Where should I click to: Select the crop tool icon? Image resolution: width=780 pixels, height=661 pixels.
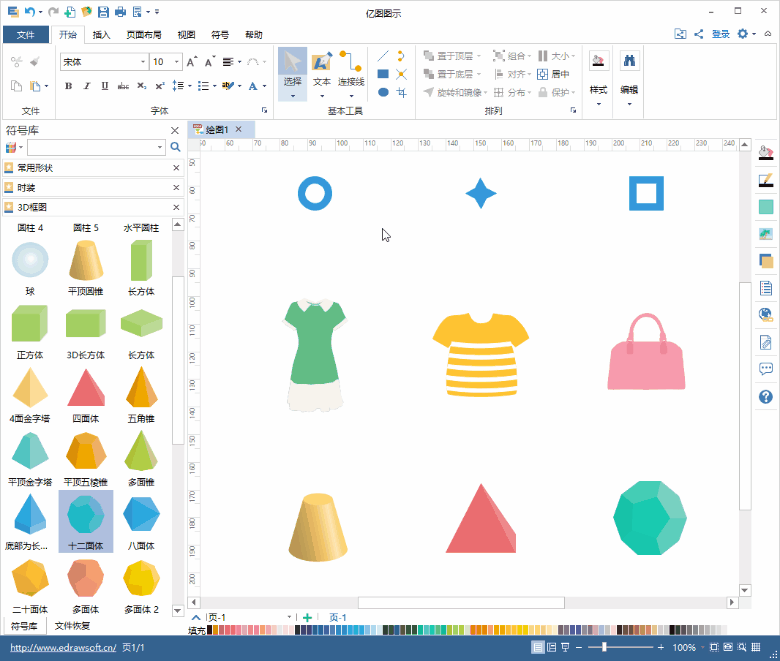pos(401,92)
